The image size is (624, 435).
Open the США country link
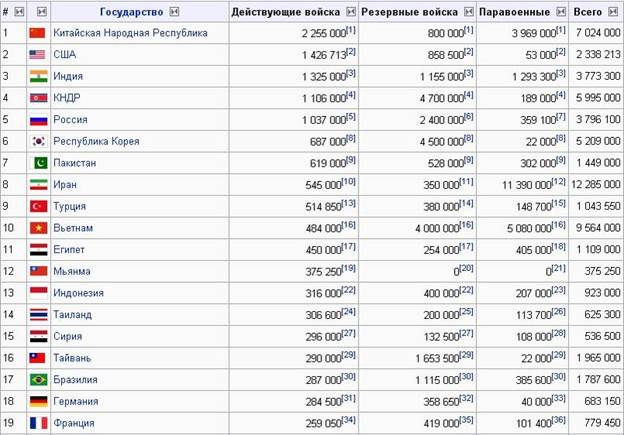click(65, 55)
